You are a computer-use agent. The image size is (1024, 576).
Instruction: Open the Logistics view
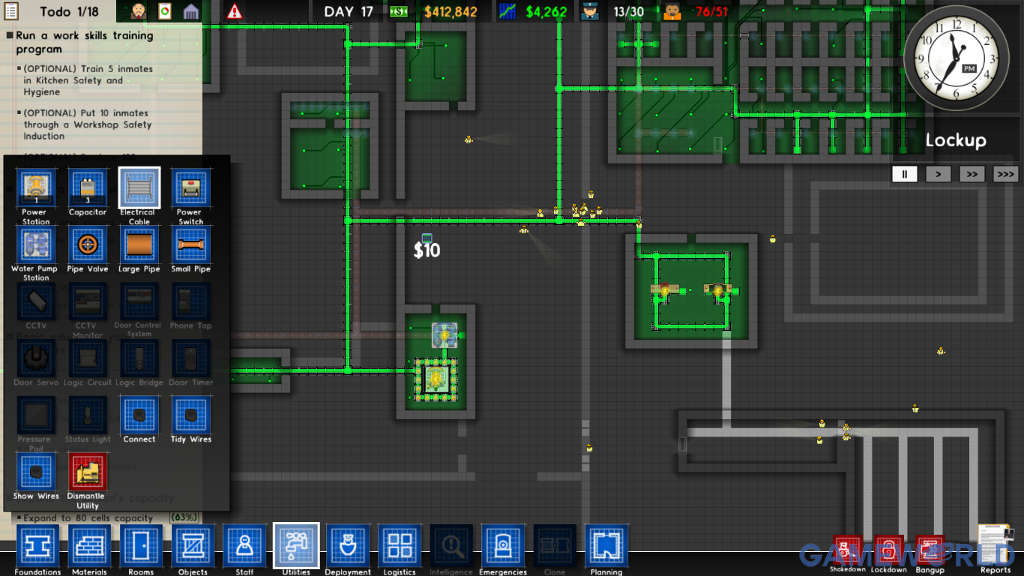tap(400, 546)
